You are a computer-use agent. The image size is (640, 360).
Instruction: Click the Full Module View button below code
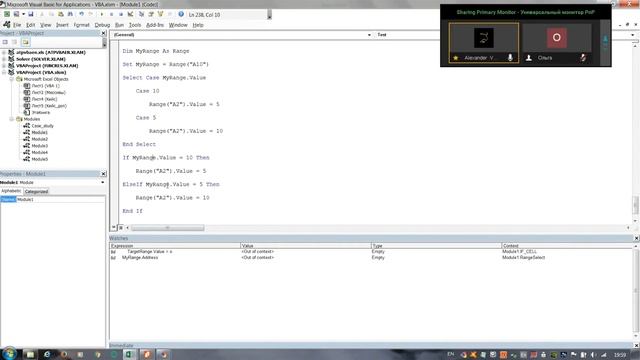pos(120,228)
